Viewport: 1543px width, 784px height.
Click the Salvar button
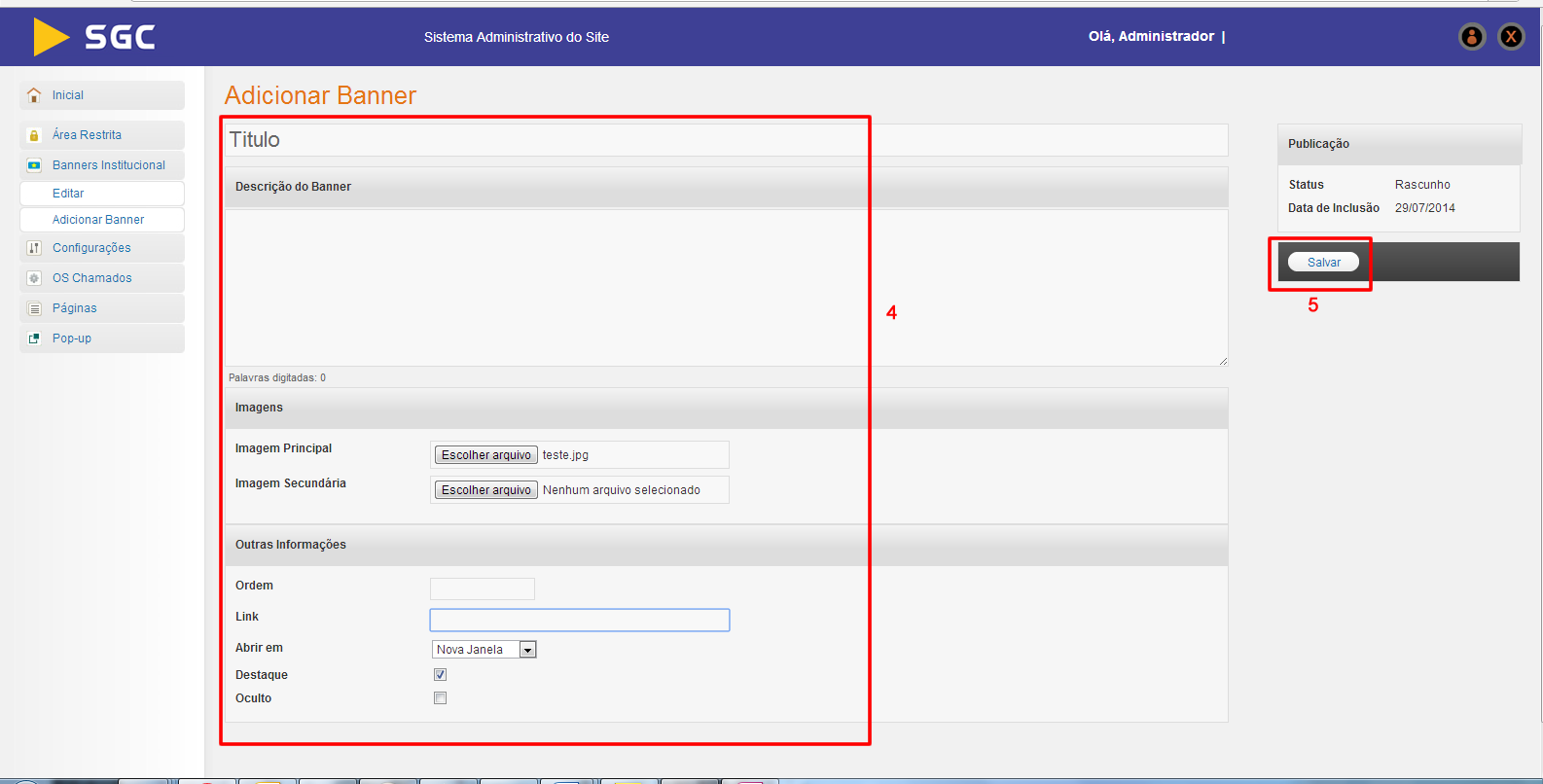[x=1323, y=262]
